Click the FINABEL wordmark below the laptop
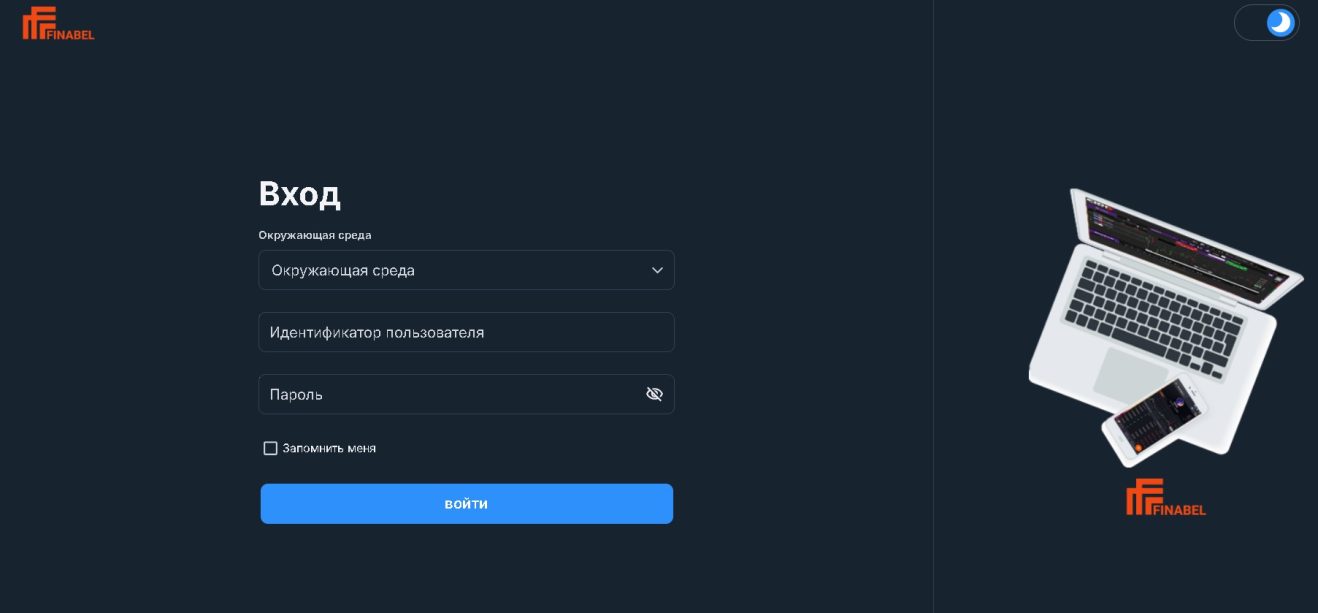Image resolution: width=1318 pixels, height=613 pixels. pyautogui.click(x=1180, y=510)
